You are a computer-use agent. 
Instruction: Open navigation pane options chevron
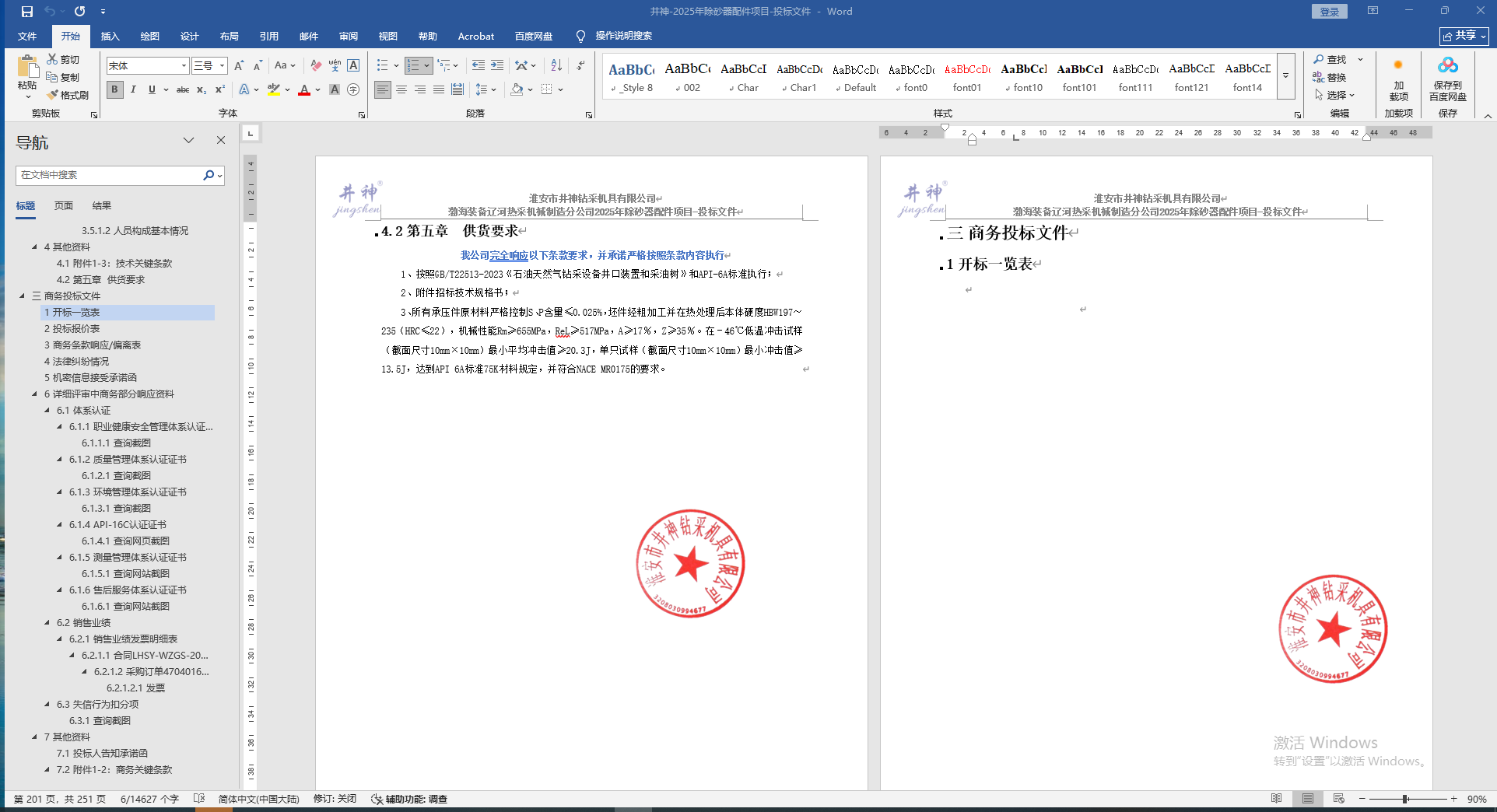point(188,140)
